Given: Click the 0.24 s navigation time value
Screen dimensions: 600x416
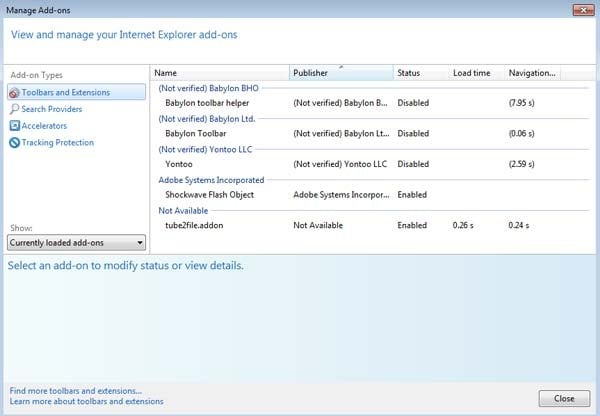Looking at the screenshot, I should [519, 225].
